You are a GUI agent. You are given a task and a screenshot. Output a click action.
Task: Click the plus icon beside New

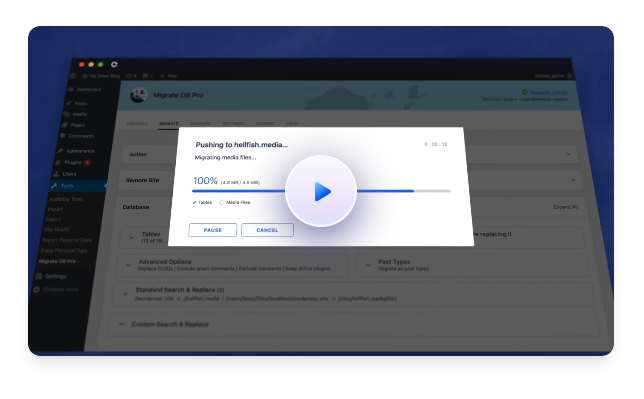tap(162, 76)
